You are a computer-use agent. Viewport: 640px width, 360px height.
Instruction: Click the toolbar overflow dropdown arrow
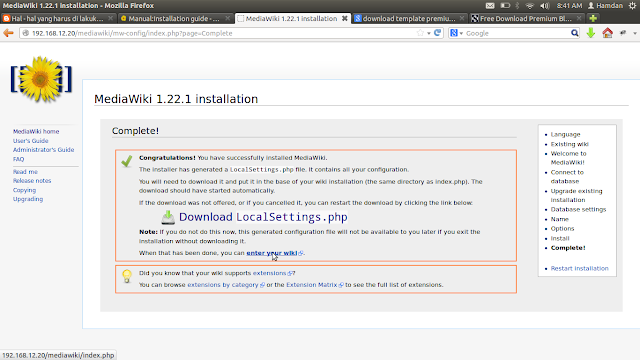click(x=635, y=33)
